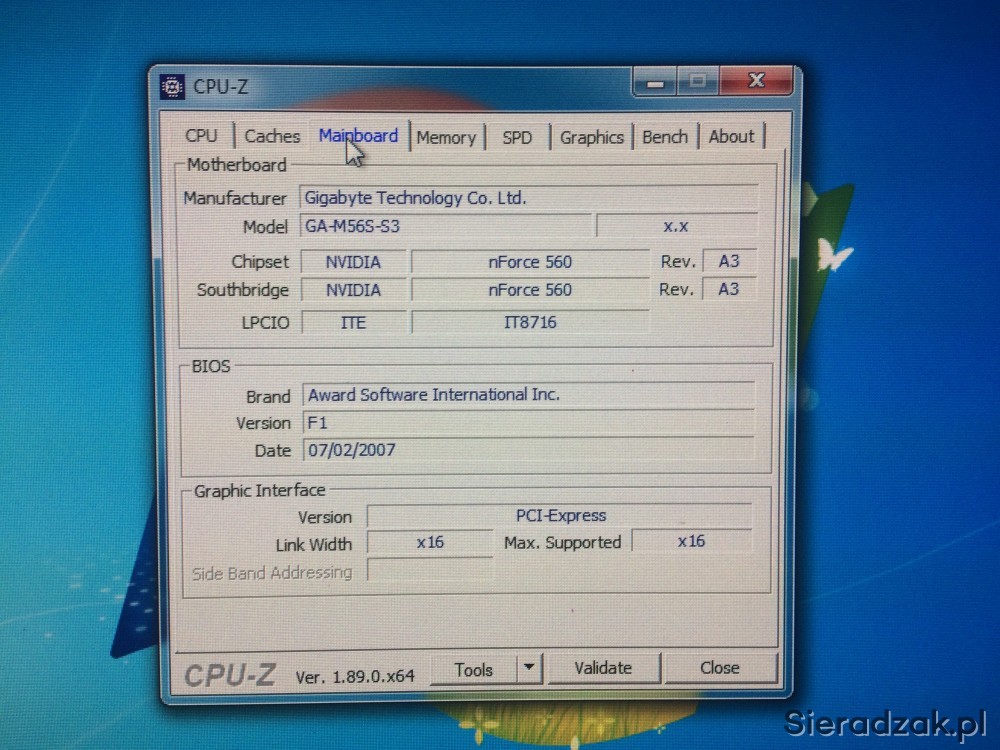Screen dimensions: 1000x750
Task: Go to the Memory tab
Action: (x=446, y=137)
